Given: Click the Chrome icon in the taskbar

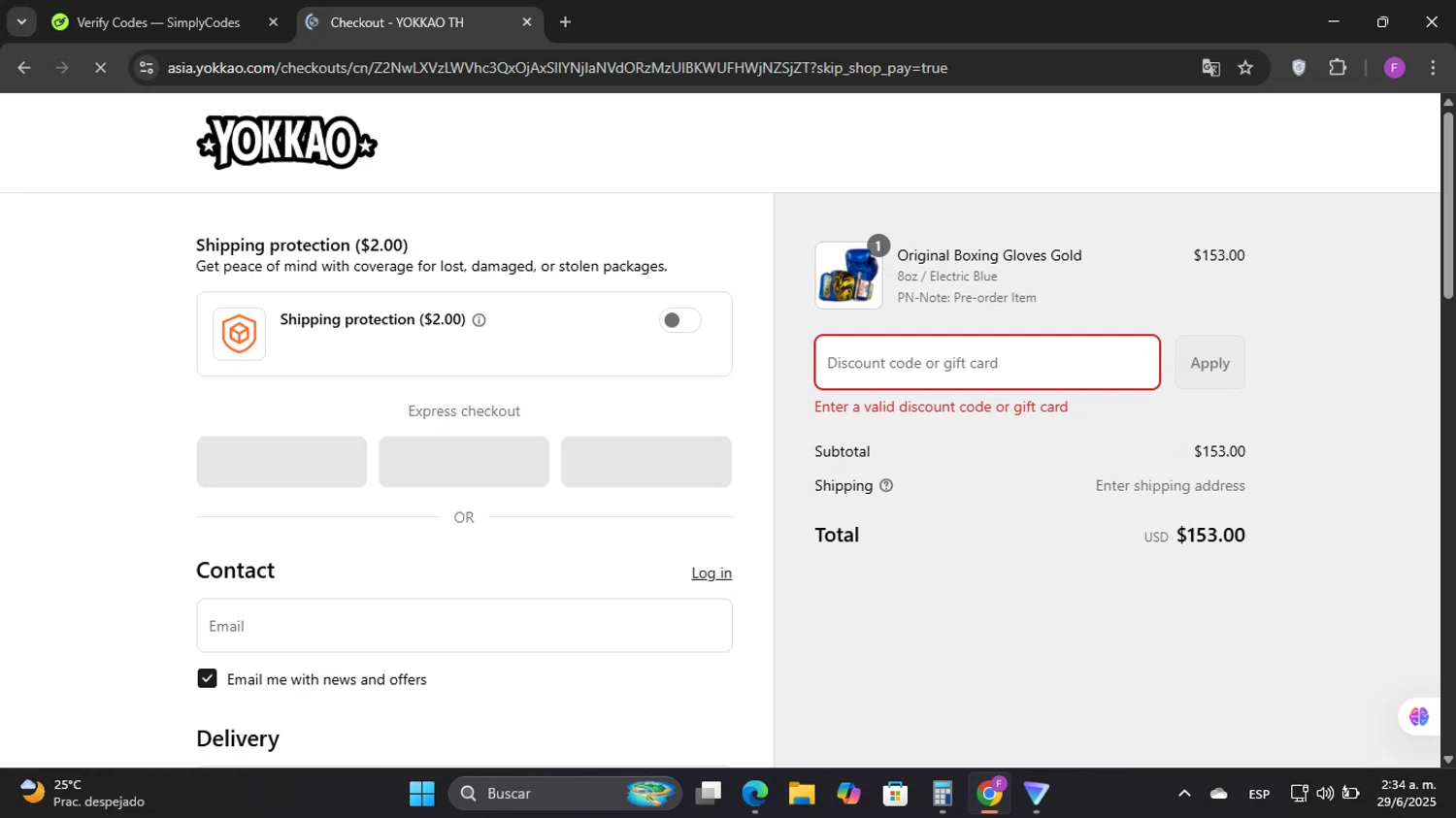Looking at the screenshot, I should click(x=989, y=794).
